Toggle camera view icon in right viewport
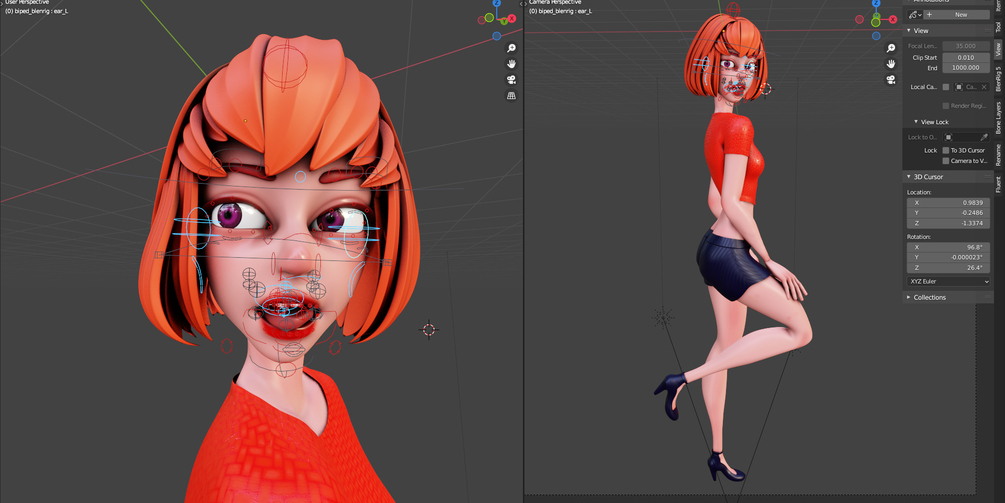Screen dimensions: 1005x503 (890, 79)
